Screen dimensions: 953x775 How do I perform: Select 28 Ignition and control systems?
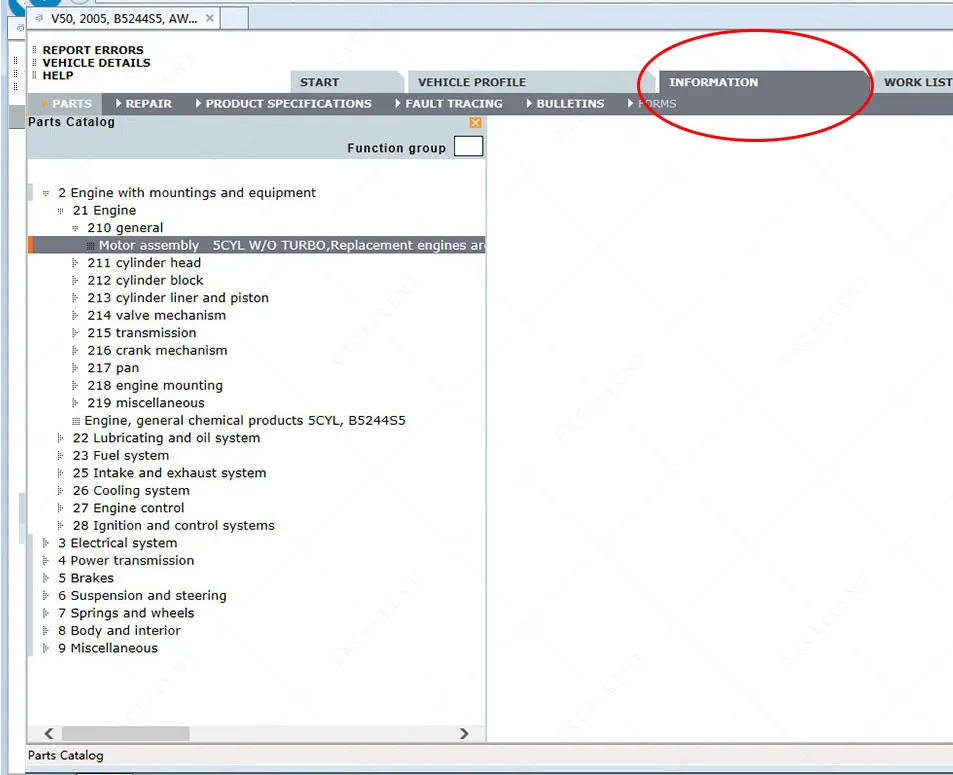(x=173, y=526)
